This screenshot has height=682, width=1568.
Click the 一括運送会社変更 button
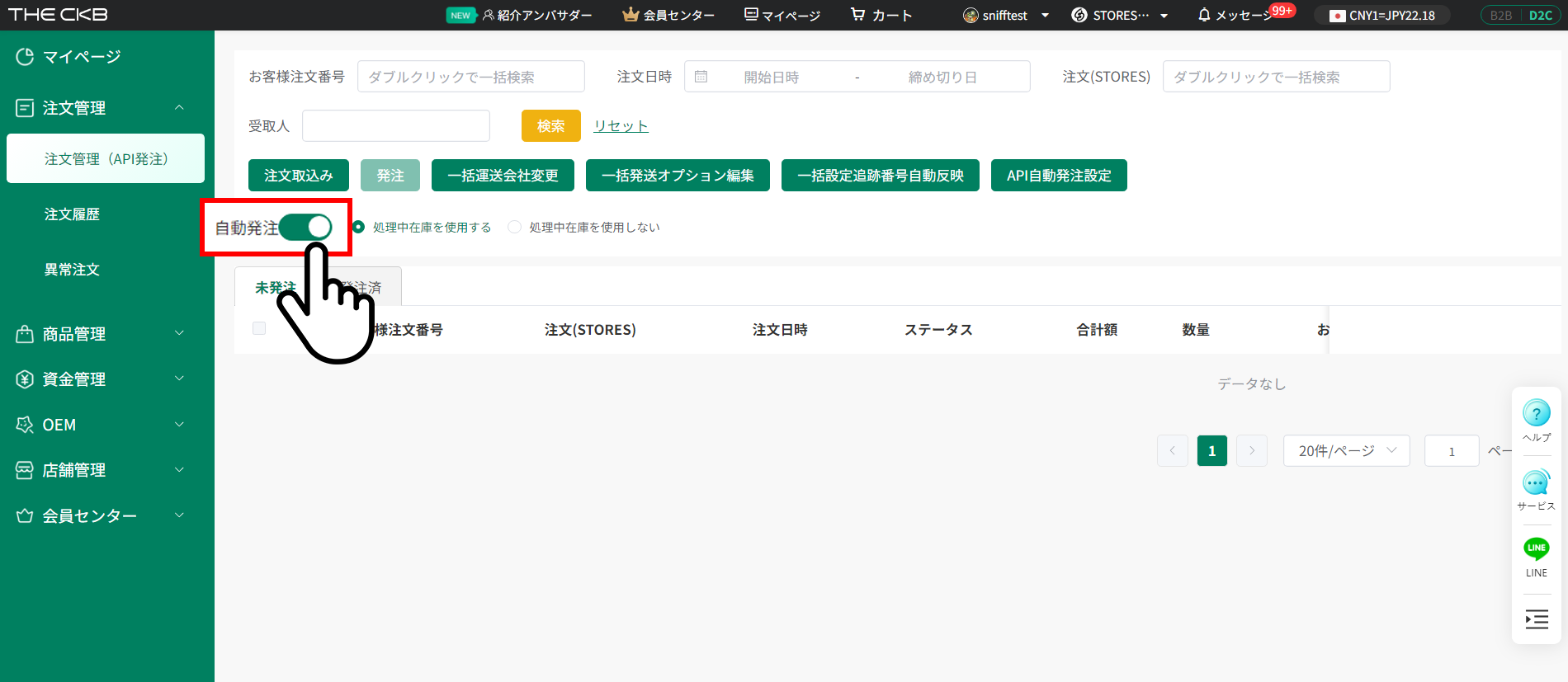[503, 175]
